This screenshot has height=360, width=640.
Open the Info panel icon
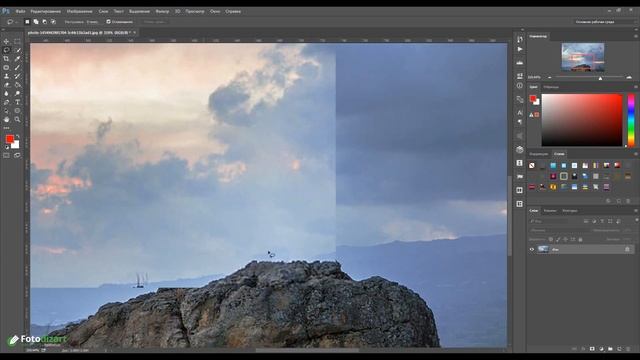click(x=520, y=86)
